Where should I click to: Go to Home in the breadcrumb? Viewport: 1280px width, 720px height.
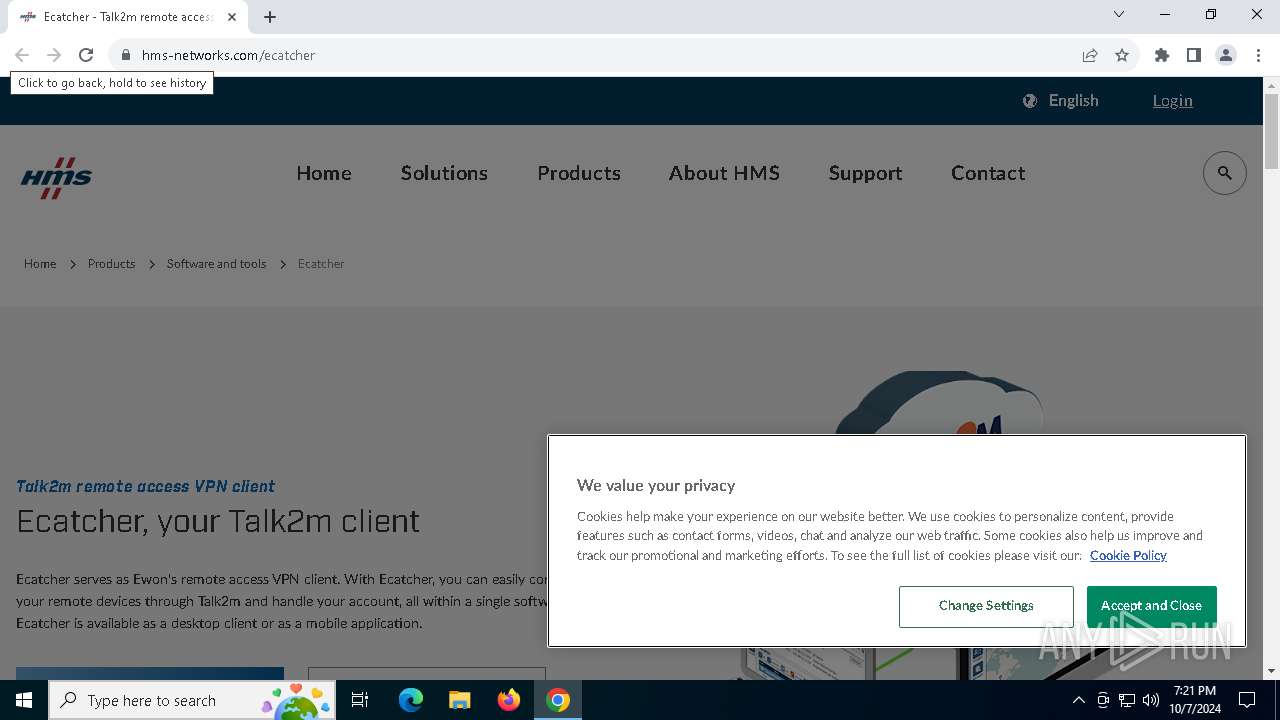pos(40,264)
